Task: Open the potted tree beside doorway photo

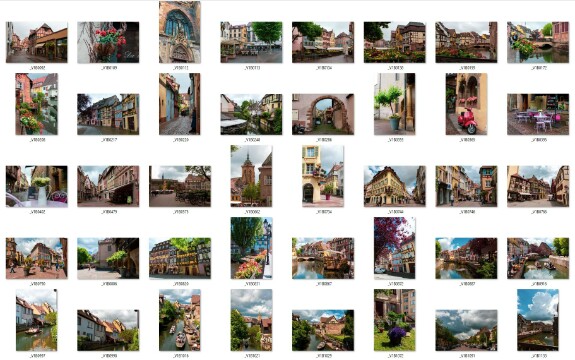Action: tap(395, 104)
